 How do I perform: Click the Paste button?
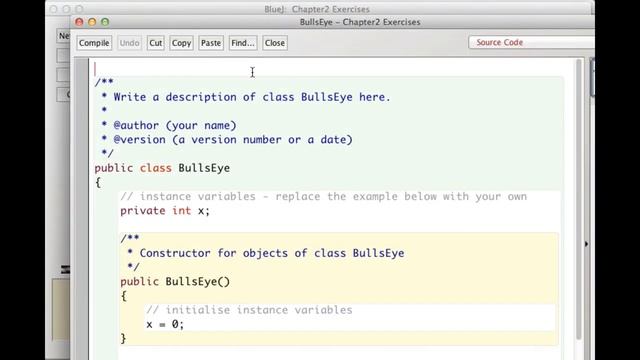[x=211, y=43]
